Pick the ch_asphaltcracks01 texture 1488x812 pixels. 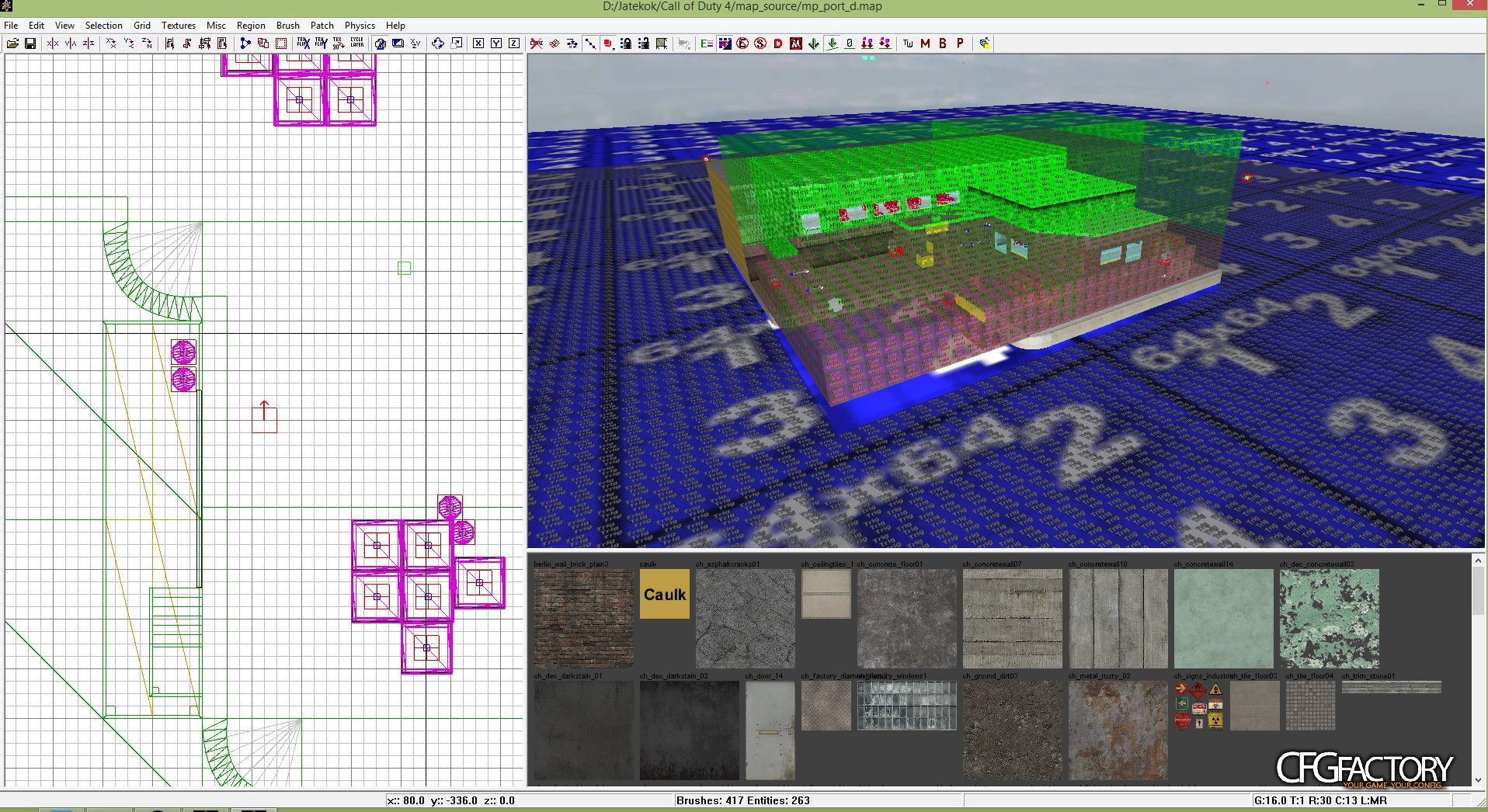pos(746,619)
